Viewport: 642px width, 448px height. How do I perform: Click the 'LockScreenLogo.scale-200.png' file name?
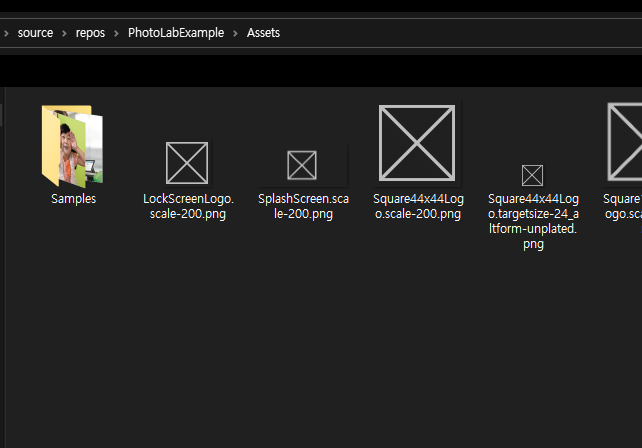coord(188,206)
